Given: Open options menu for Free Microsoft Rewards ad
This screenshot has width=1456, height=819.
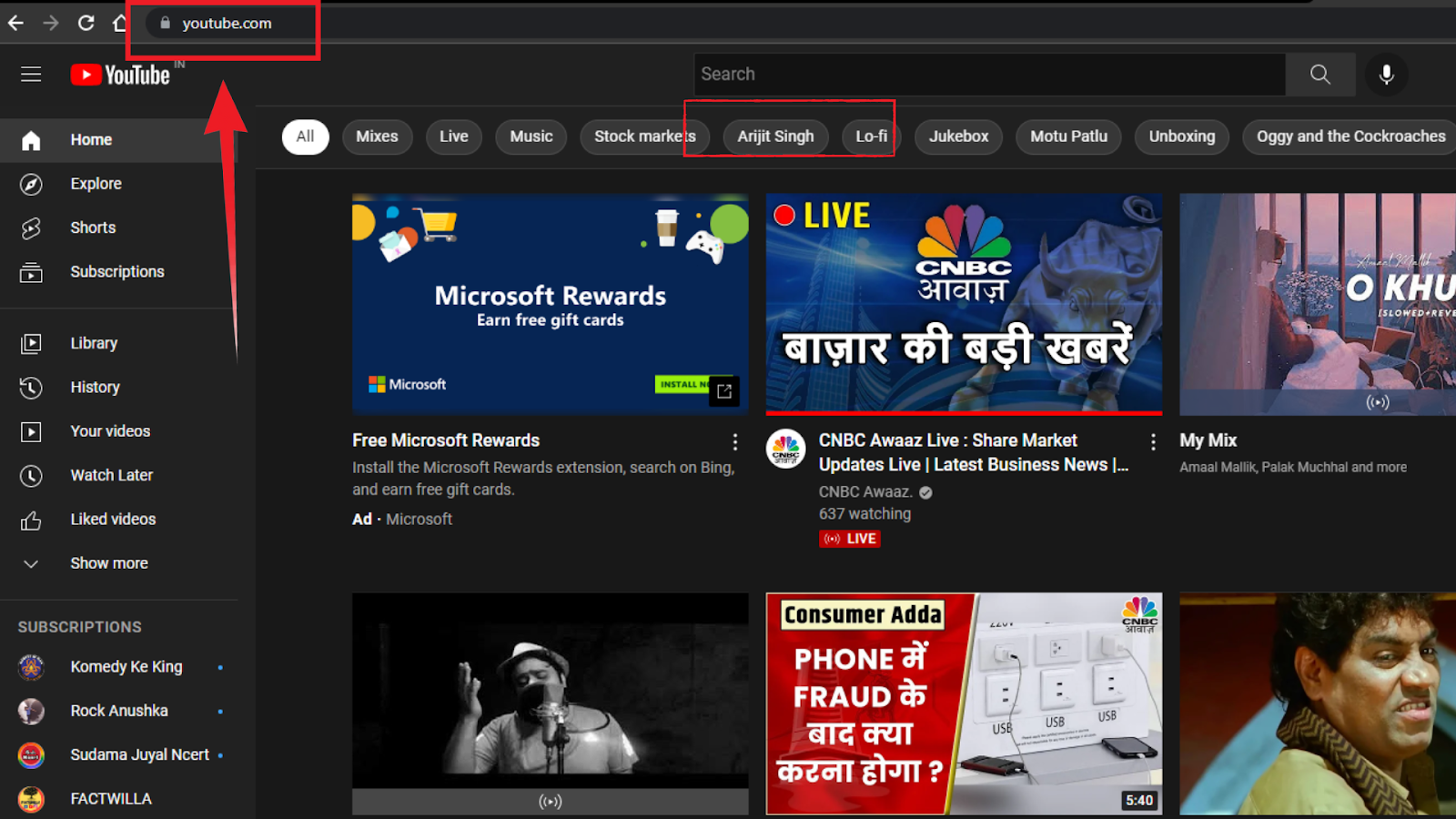Looking at the screenshot, I should pos(735,442).
